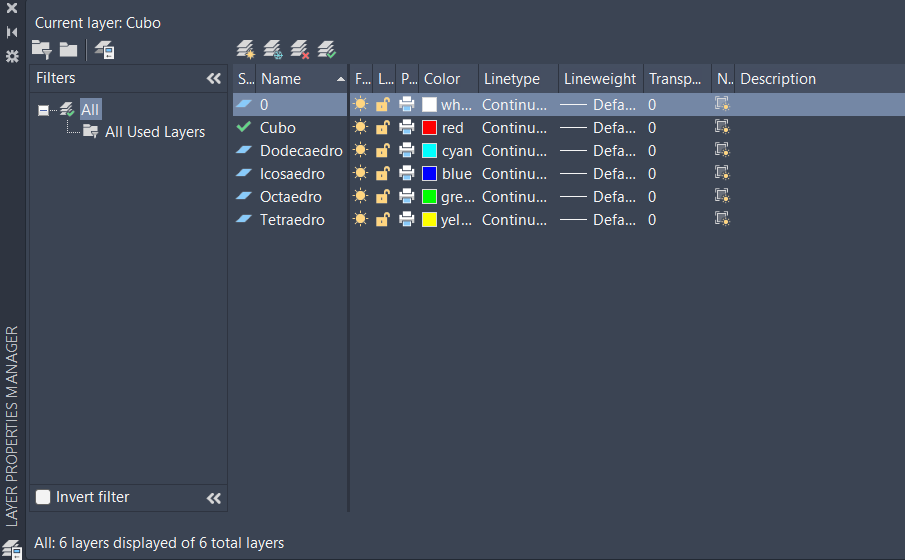Click the New Group Filter icon
Image resolution: width=905 pixels, height=560 pixels.
[68, 49]
